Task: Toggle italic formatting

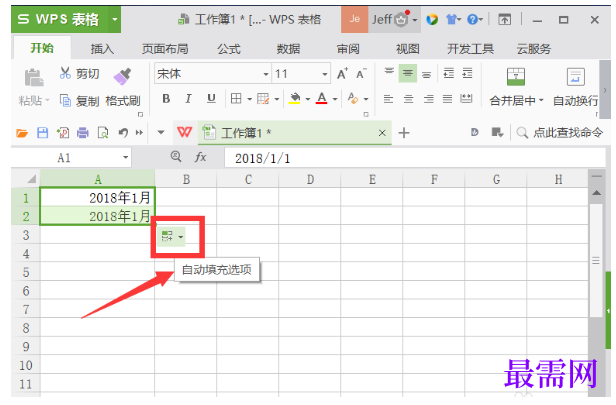Action: tap(189, 99)
